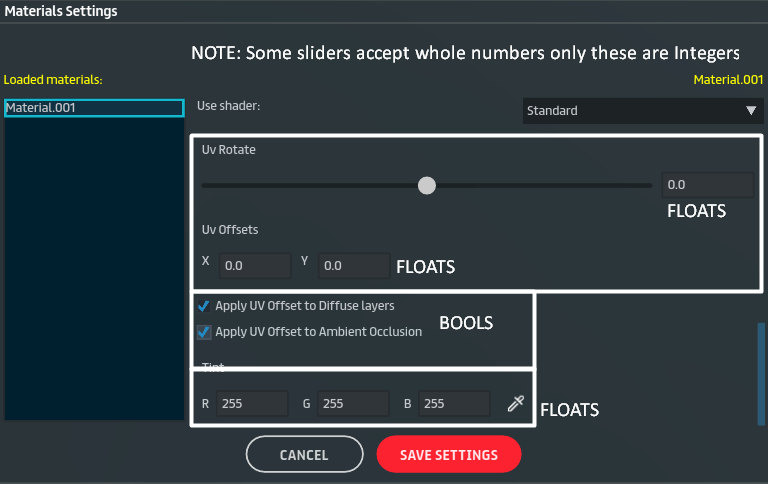The width and height of the screenshot is (768, 484).
Task: Open the Standard shader combo box
Action: 640,111
